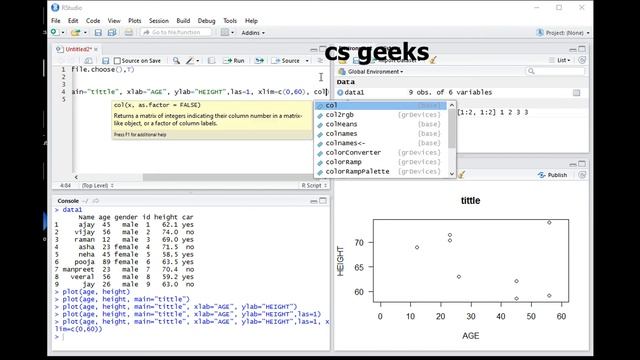
Task: Click the Show in new window icon
Action: [x=88, y=60]
